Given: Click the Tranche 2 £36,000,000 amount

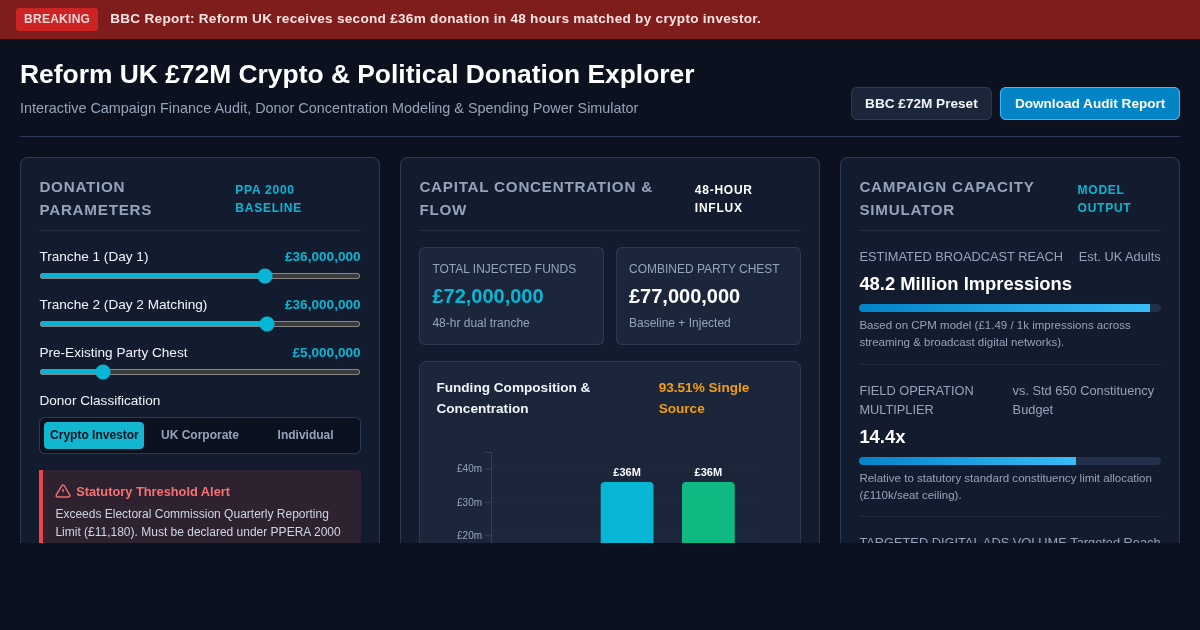Looking at the screenshot, I should coord(322,305).
